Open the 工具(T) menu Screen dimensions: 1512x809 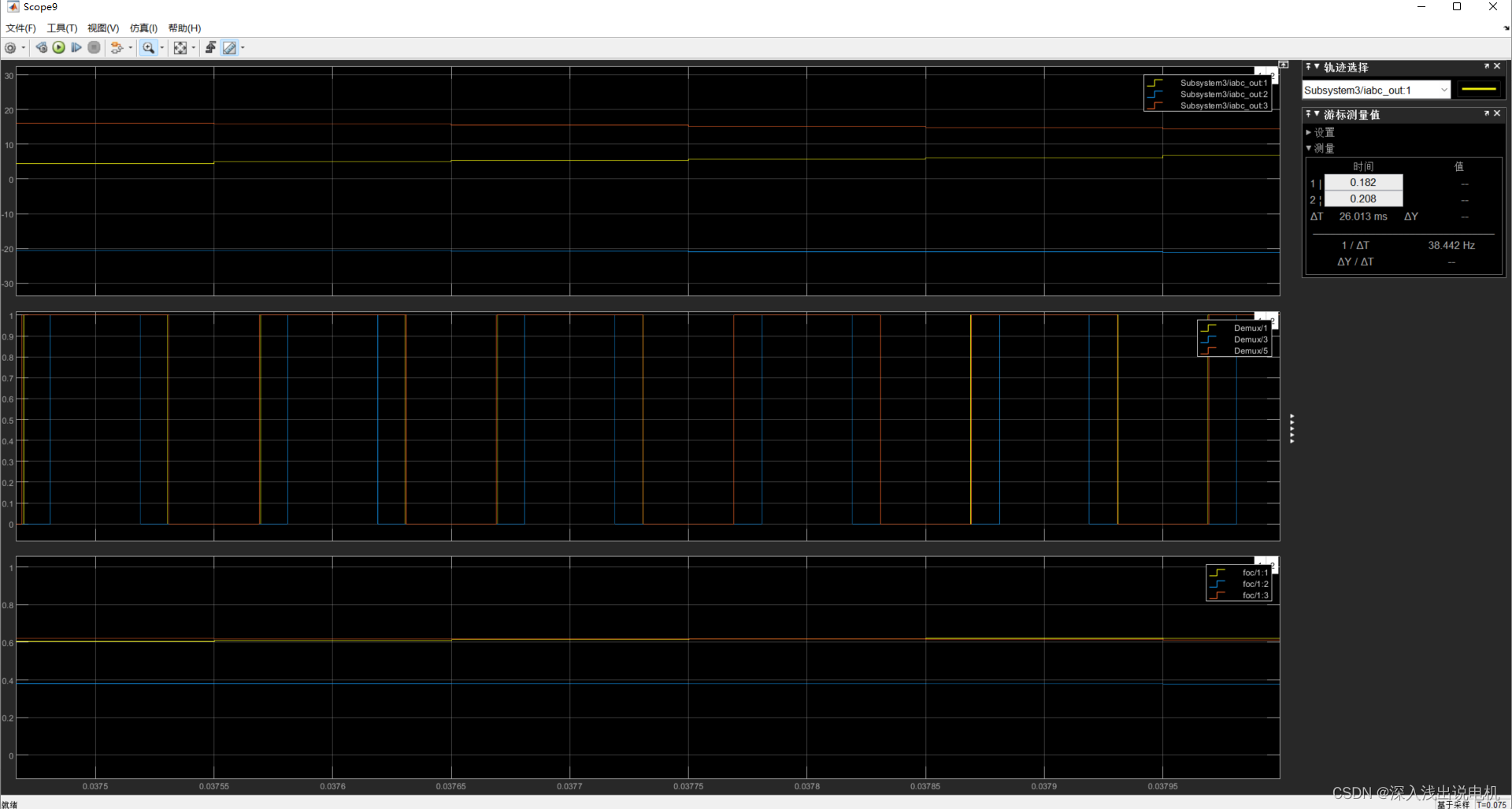(62, 28)
